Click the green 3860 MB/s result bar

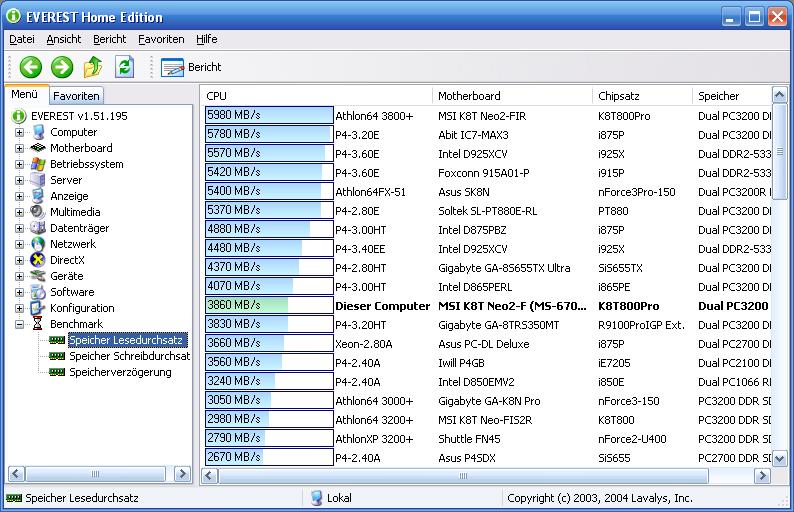point(269,305)
